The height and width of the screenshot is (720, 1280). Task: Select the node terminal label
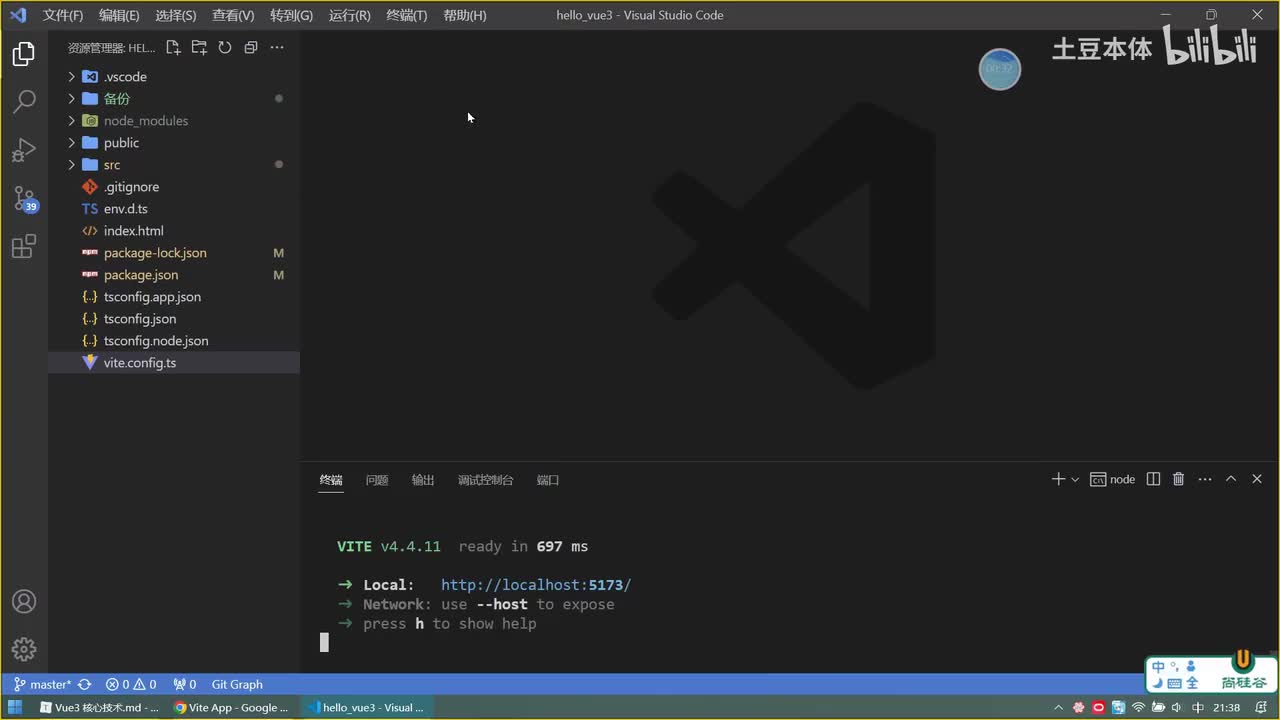coord(1113,479)
